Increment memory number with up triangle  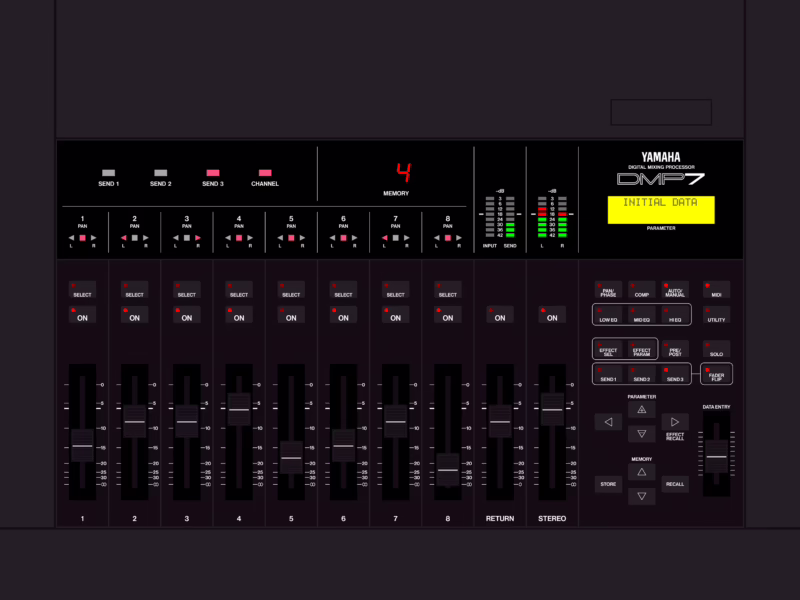click(642, 472)
